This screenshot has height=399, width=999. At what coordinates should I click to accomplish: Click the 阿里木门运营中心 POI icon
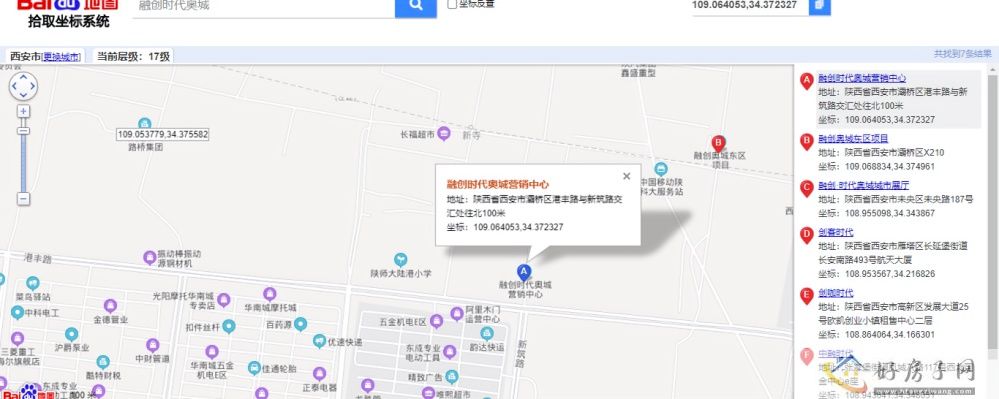point(457,313)
